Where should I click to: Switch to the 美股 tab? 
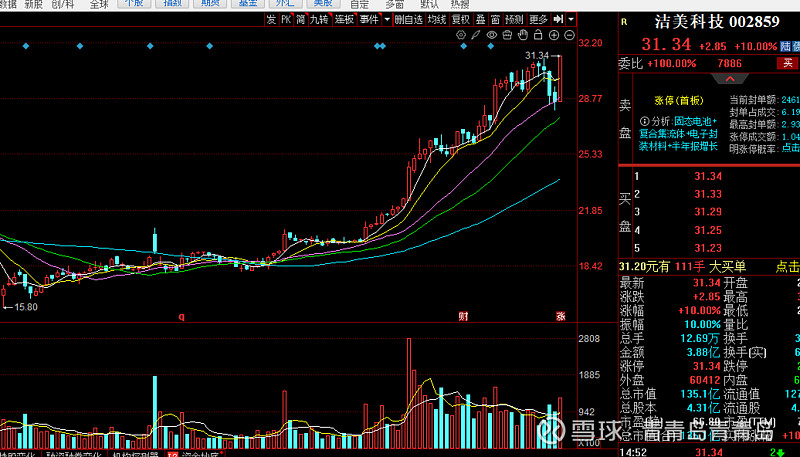pos(323,3)
